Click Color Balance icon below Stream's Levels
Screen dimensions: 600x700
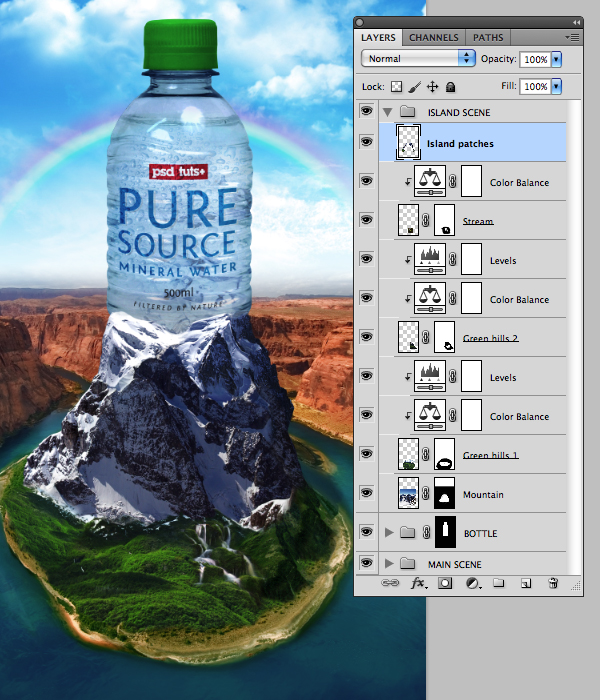430,298
